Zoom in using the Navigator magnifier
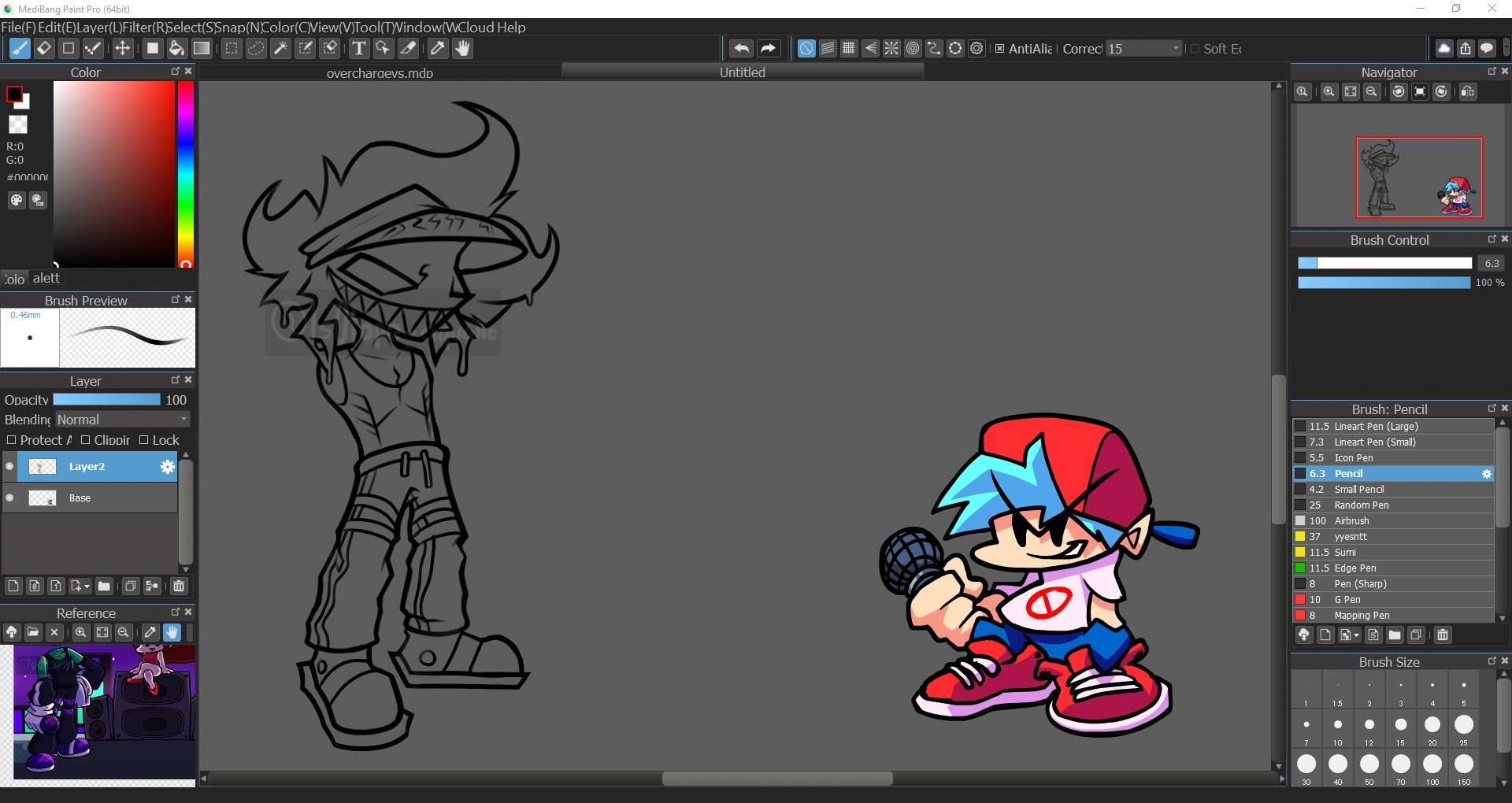This screenshot has width=1512, height=803. coord(1329,92)
